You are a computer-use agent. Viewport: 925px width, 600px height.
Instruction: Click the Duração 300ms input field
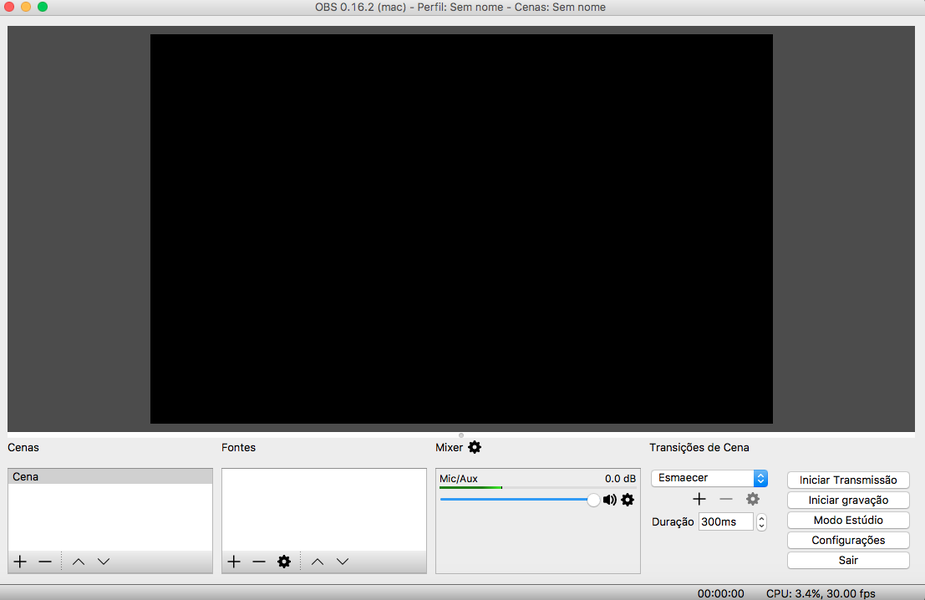(726, 522)
